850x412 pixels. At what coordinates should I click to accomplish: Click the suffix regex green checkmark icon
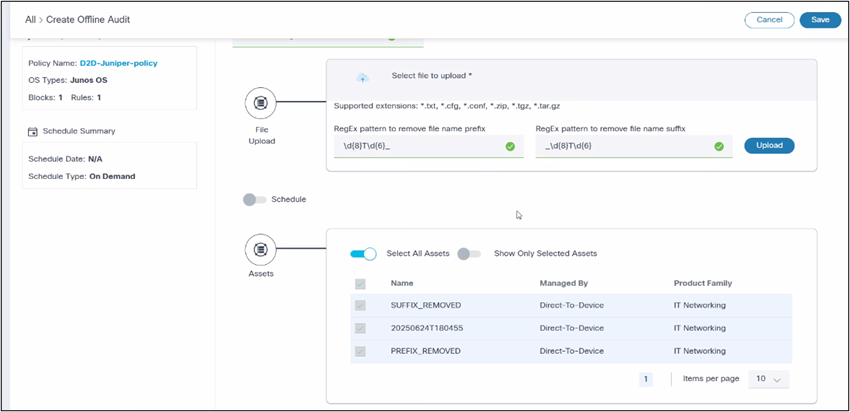[718, 146]
